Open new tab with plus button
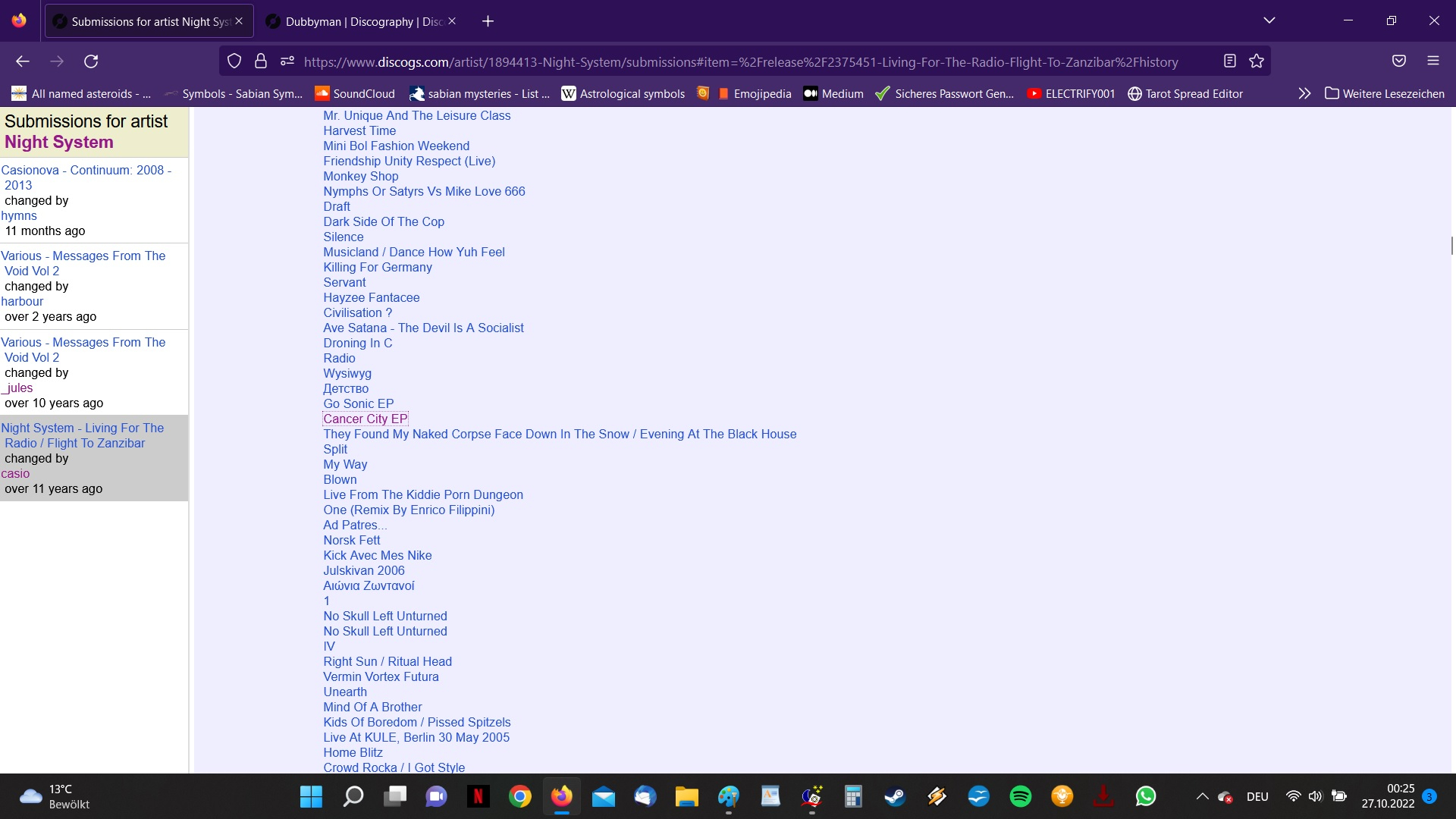Screen dimensions: 1456x819 click(x=488, y=21)
